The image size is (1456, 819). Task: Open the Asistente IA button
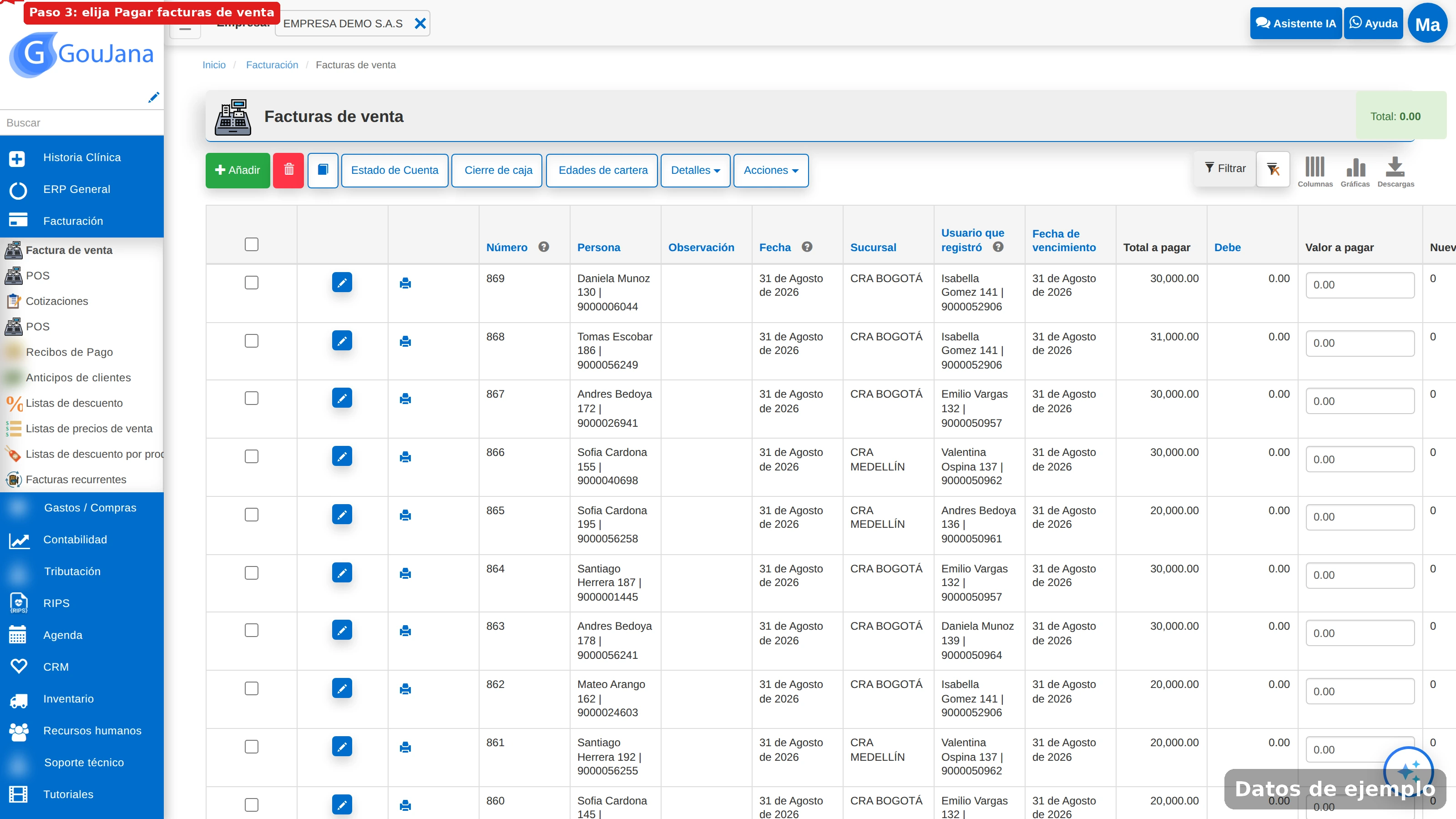point(1295,23)
